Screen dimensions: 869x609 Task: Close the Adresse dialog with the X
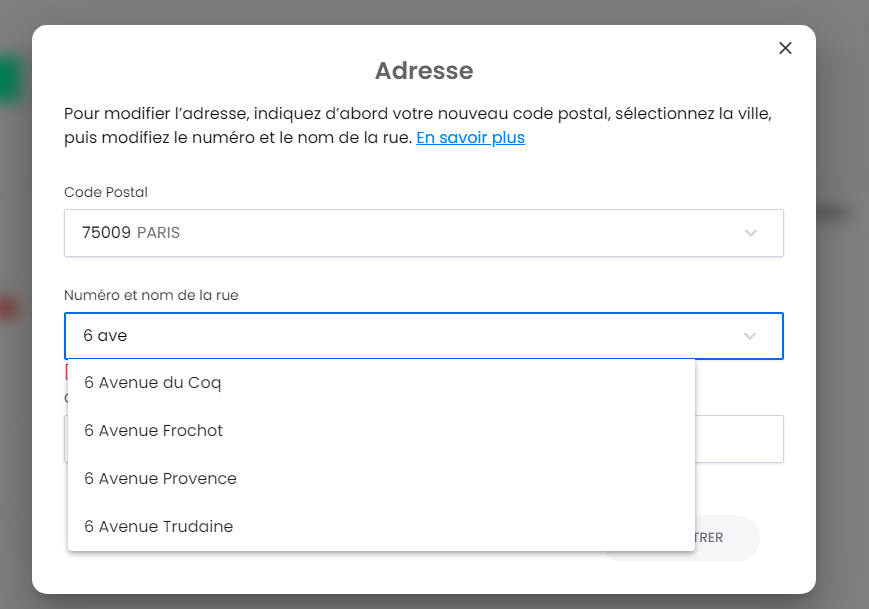(x=785, y=48)
